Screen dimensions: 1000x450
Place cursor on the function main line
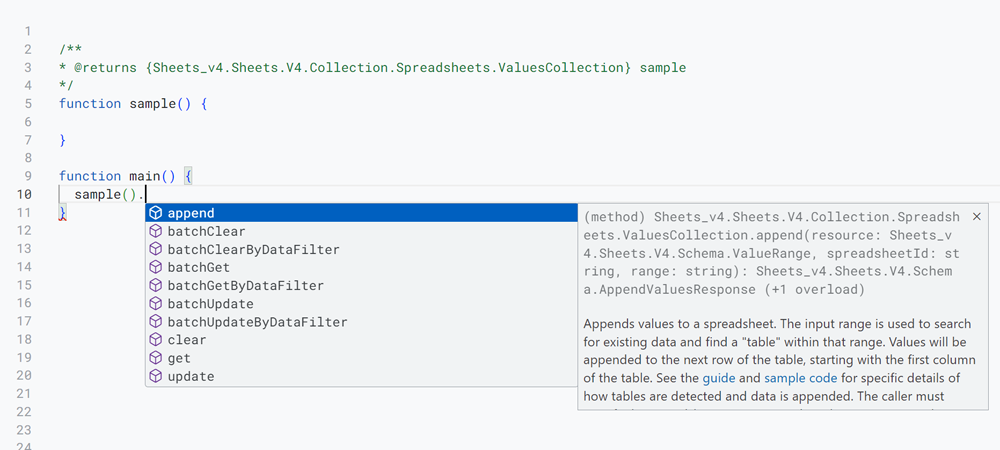click(x=126, y=176)
